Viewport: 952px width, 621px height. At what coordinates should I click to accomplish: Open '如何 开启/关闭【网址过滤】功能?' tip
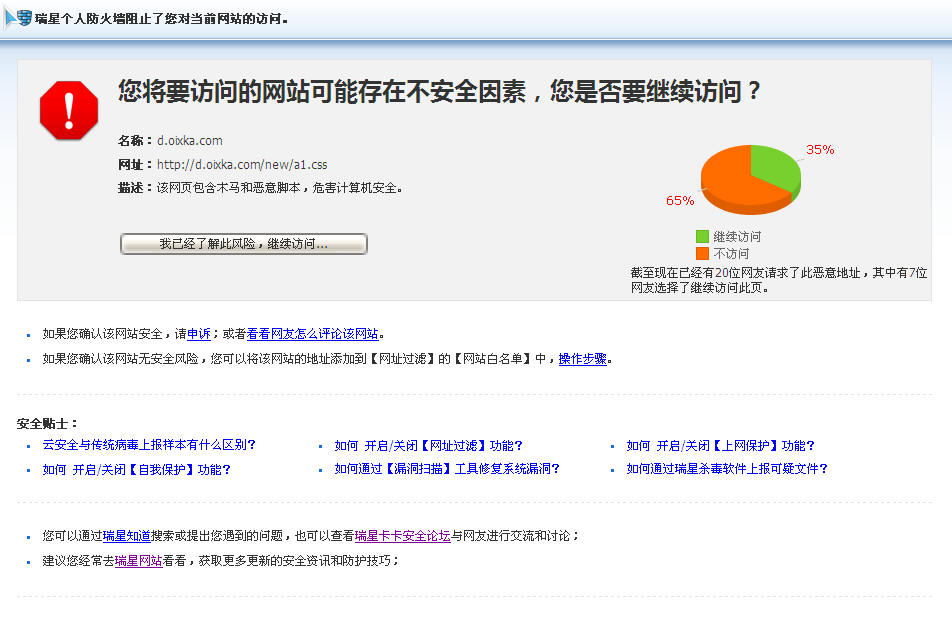429,446
